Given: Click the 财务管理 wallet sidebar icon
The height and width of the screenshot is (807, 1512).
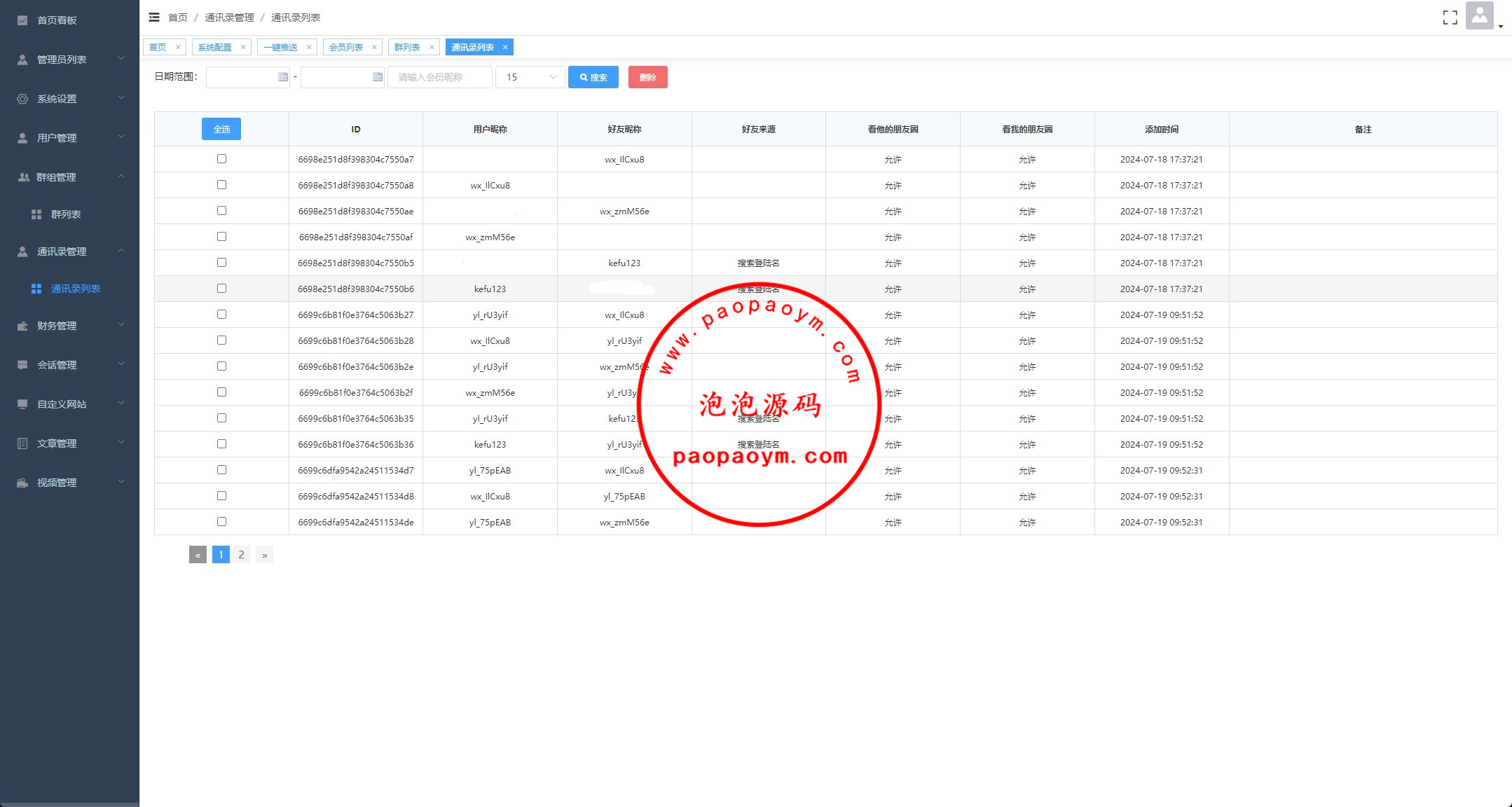Looking at the screenshot, I should (22, 326).
